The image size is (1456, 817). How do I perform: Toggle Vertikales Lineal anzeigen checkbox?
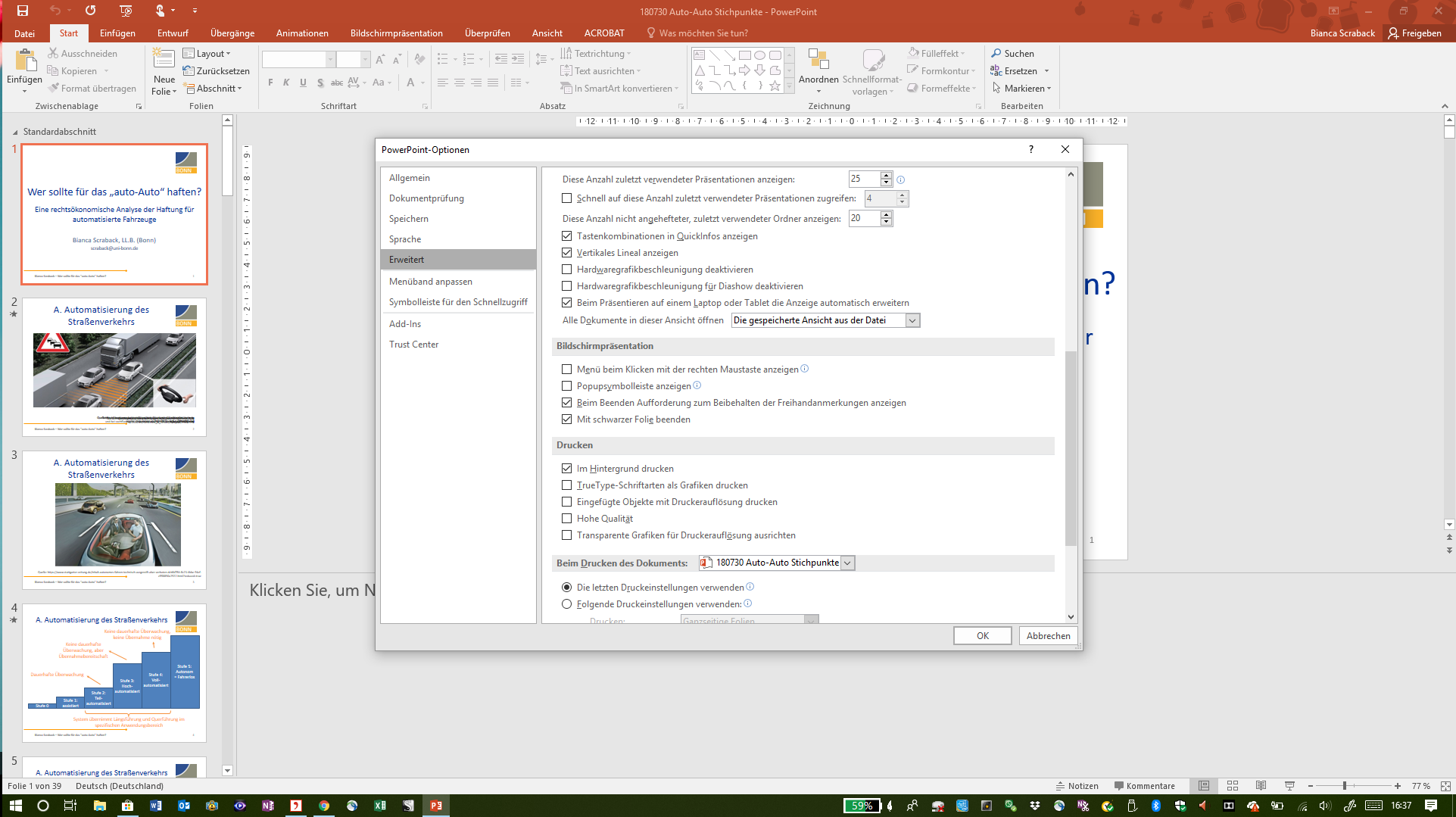pyautogui.click(x=566, y=253)
